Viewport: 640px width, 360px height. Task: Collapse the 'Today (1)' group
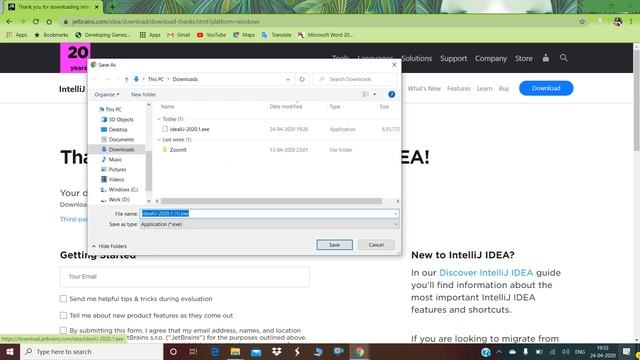pyautogui.click(x=159, y=119)
